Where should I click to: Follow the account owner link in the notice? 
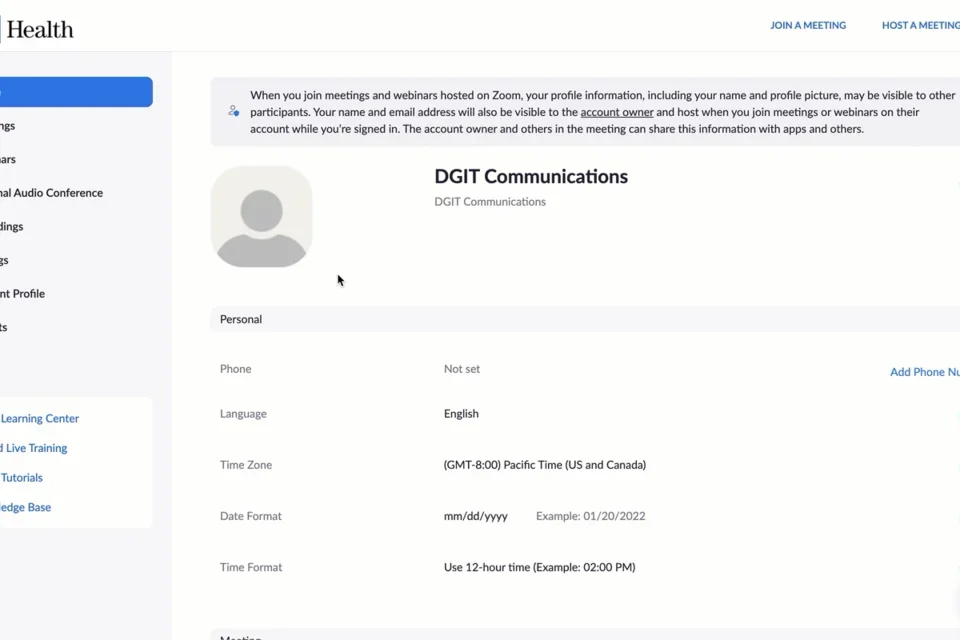coord(617,112)
